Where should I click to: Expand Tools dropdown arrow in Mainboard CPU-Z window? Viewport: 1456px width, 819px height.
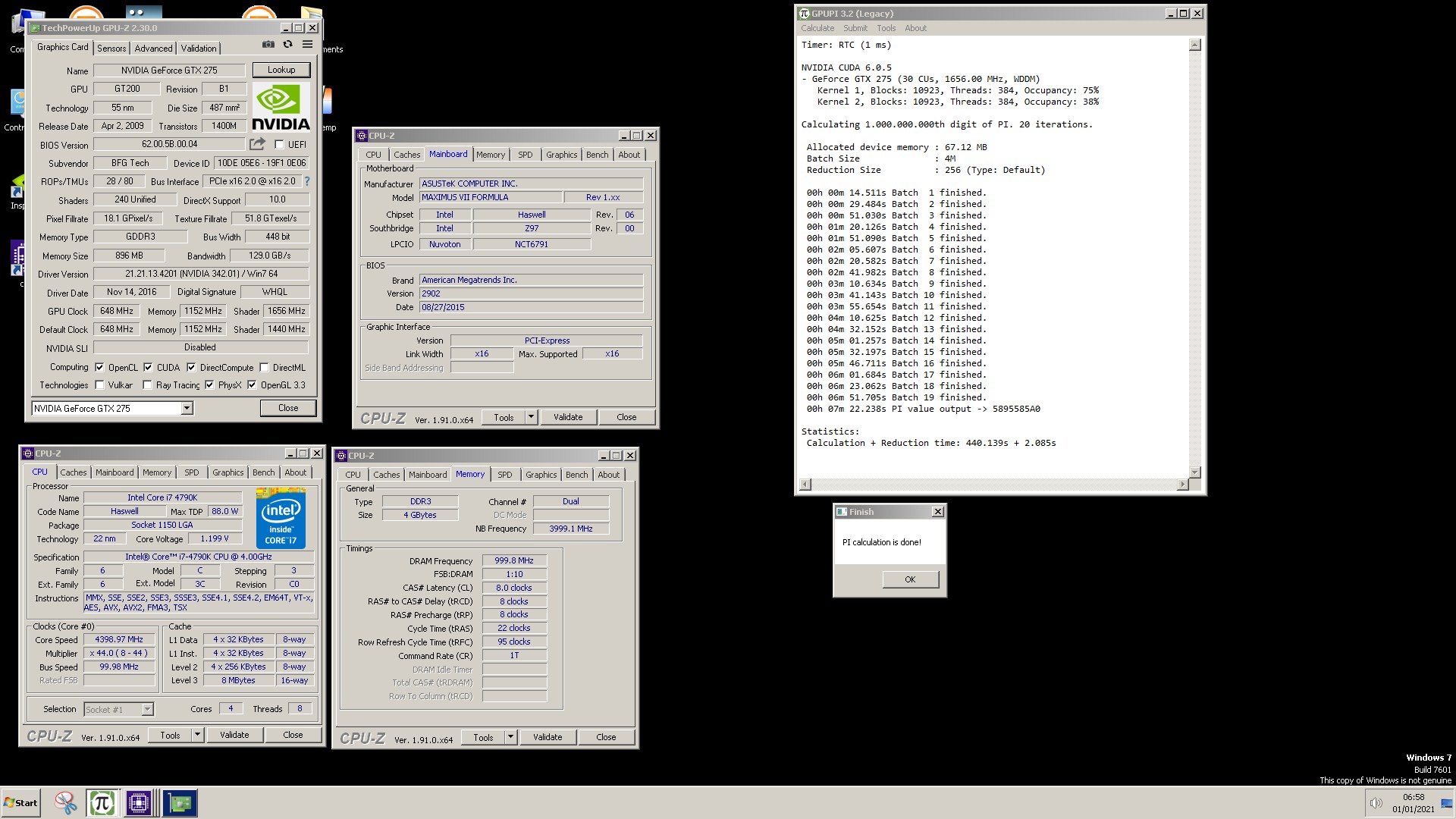[531, 417]
